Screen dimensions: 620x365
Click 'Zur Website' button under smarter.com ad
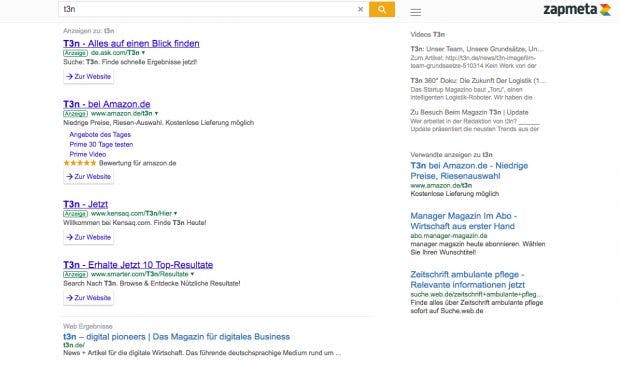point(89,298)
